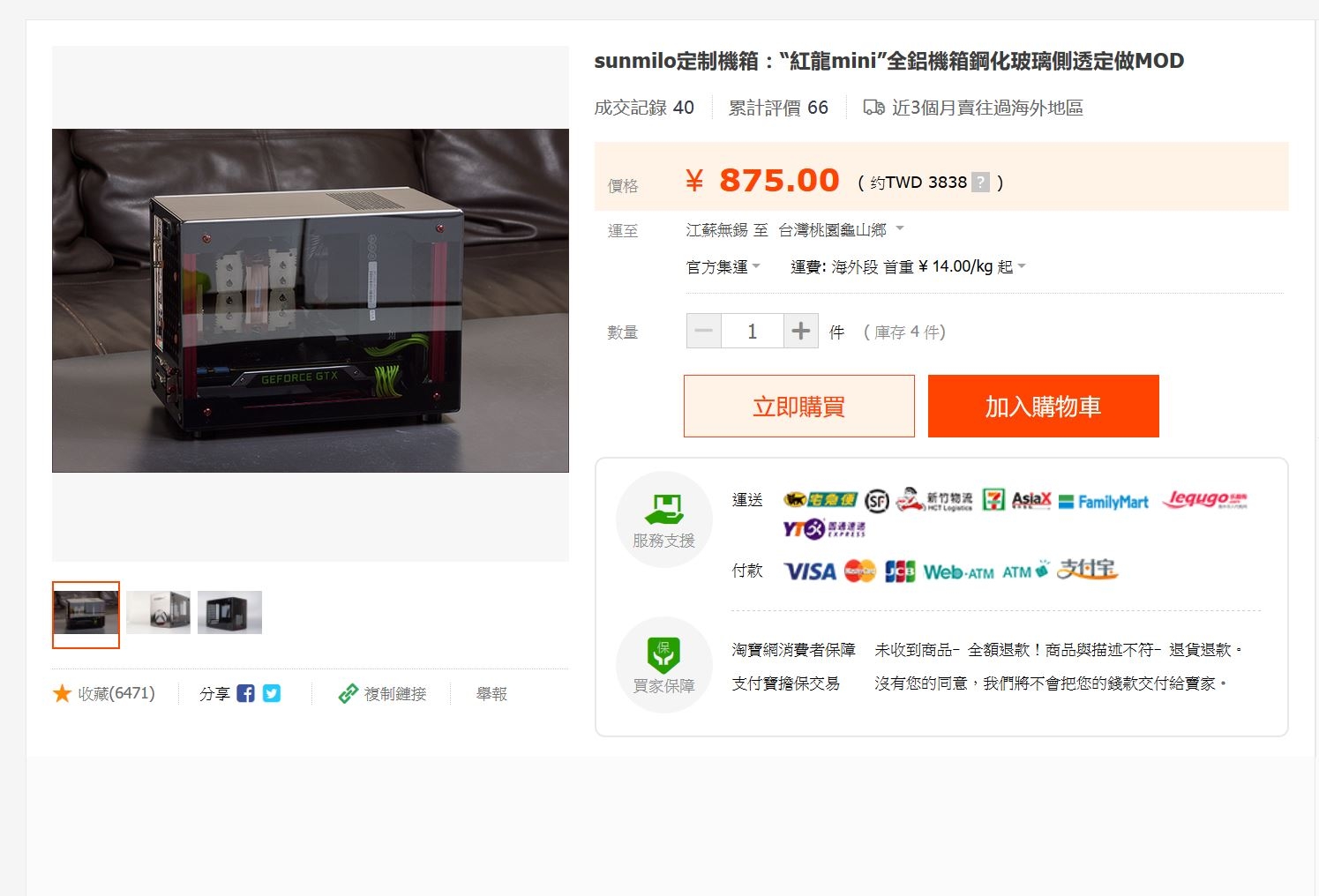1319x896 pixels.
Task: Click the FamilyMart delivery logo
Action: (x=1104, y=502)
